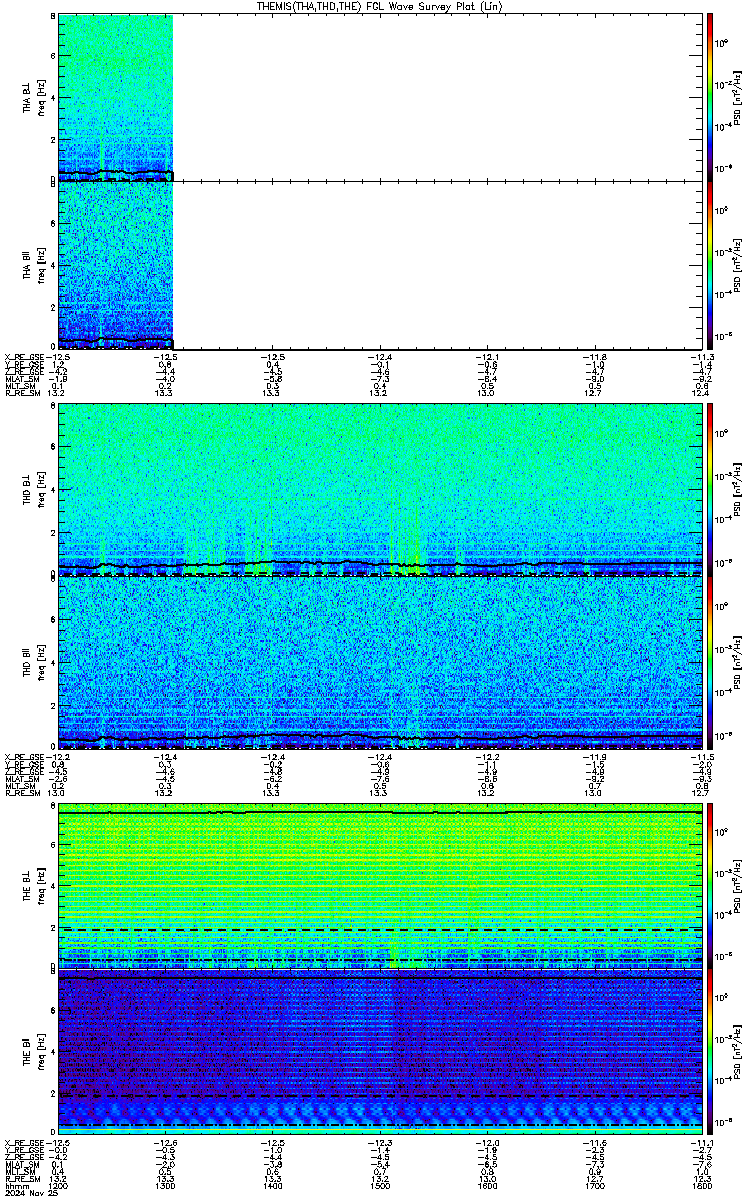Click the THA B|| freq axis label
Image resolution: width=750 pixels, height=1200 pixels.
(x=34, y=265)
